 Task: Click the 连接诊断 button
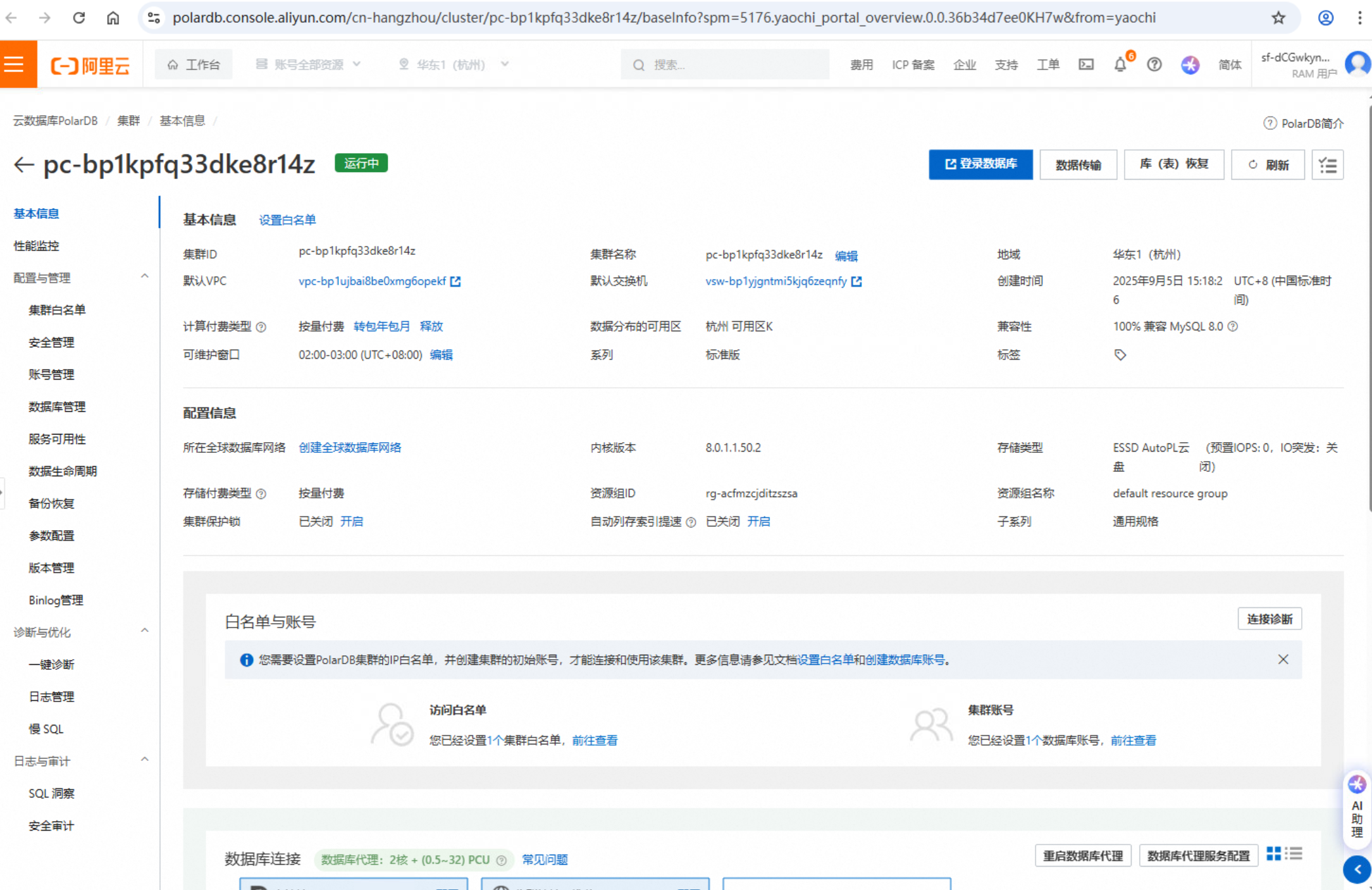click(1270, 619)
